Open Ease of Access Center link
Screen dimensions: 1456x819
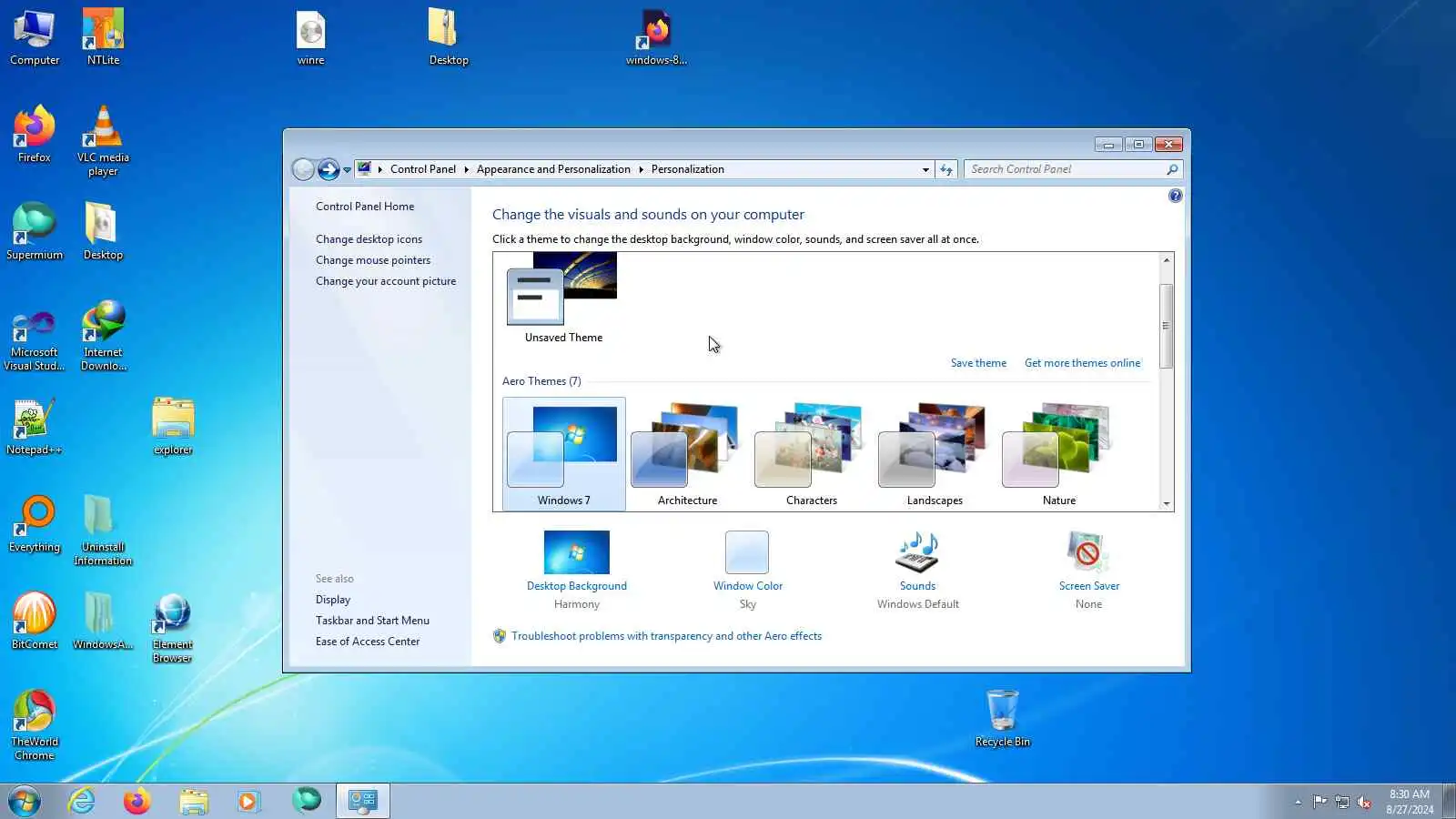[368, 642]
